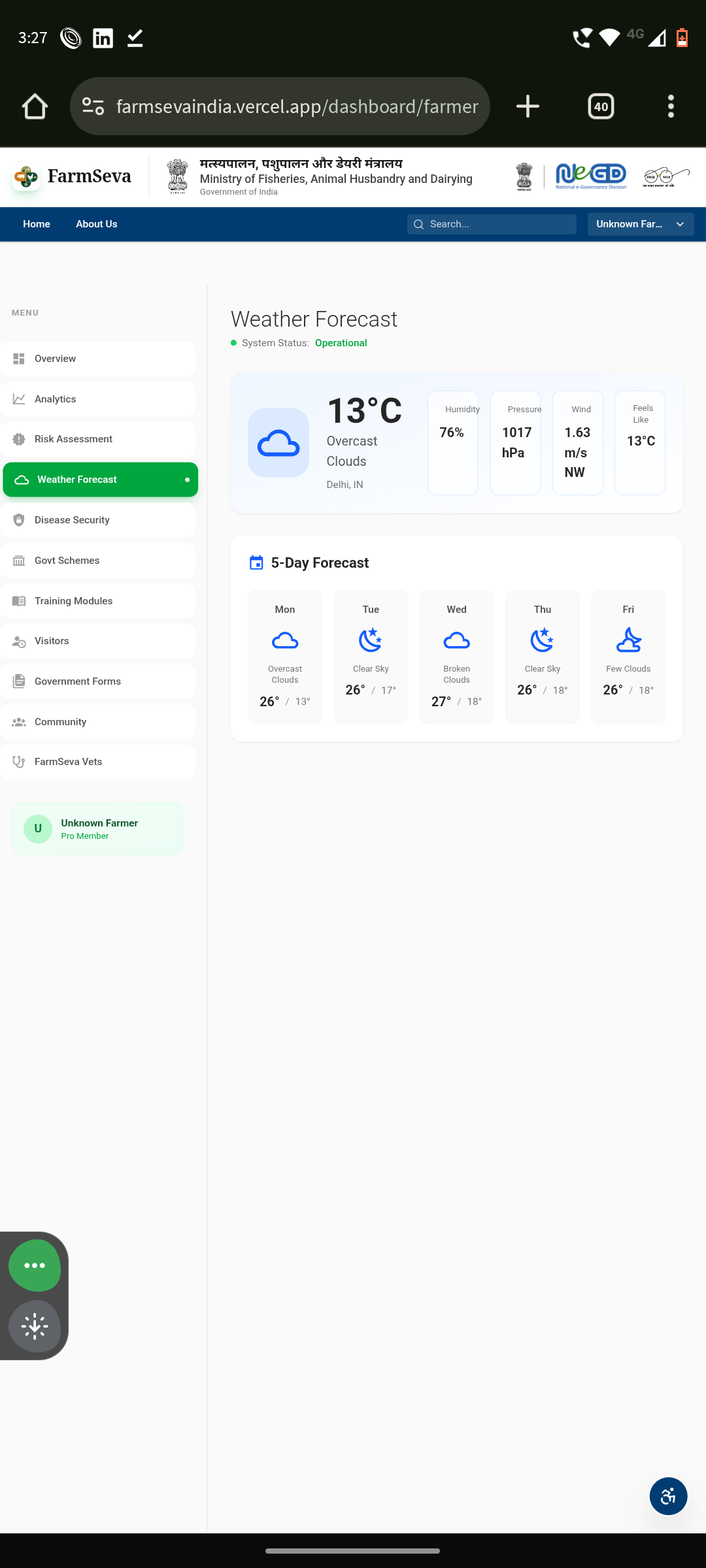
Task: Click the U avatar circle
Action: coord(38,829)
